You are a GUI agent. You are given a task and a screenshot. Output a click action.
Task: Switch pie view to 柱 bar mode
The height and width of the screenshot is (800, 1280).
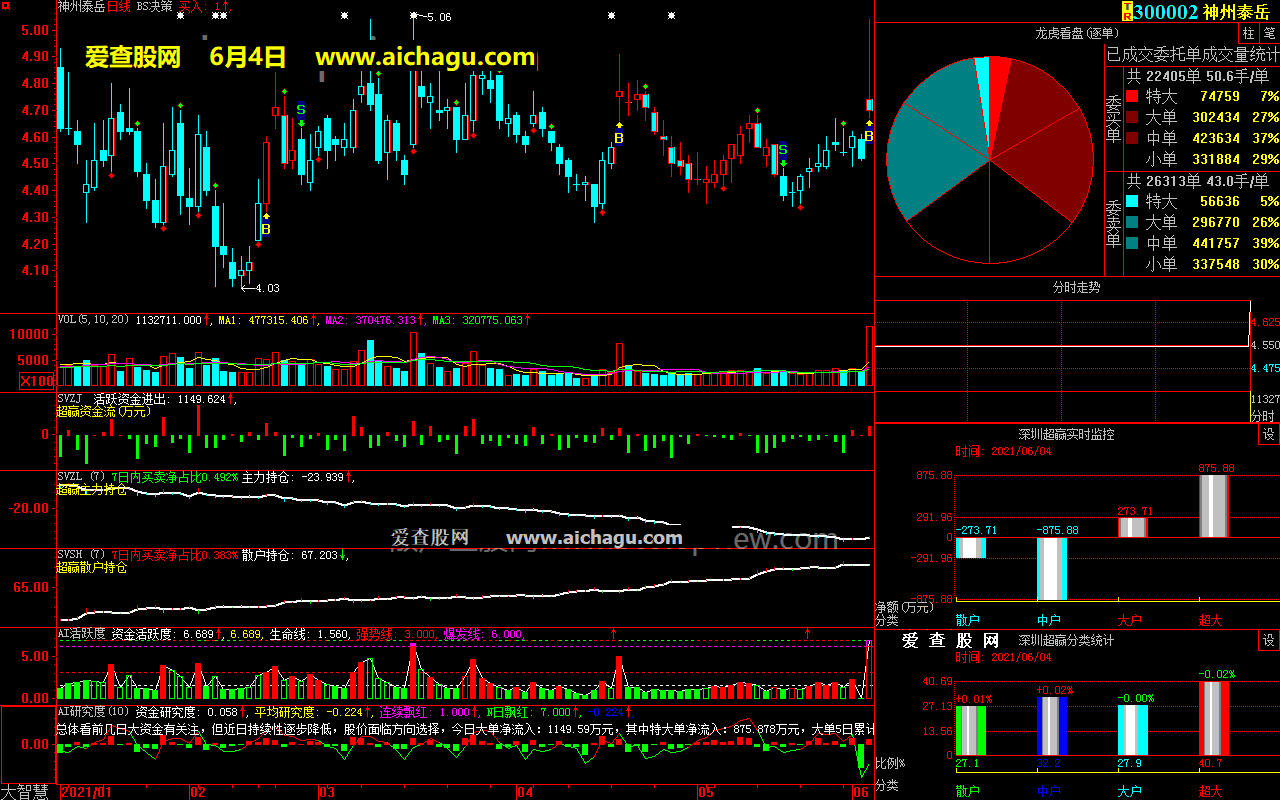pos(1249,34)
